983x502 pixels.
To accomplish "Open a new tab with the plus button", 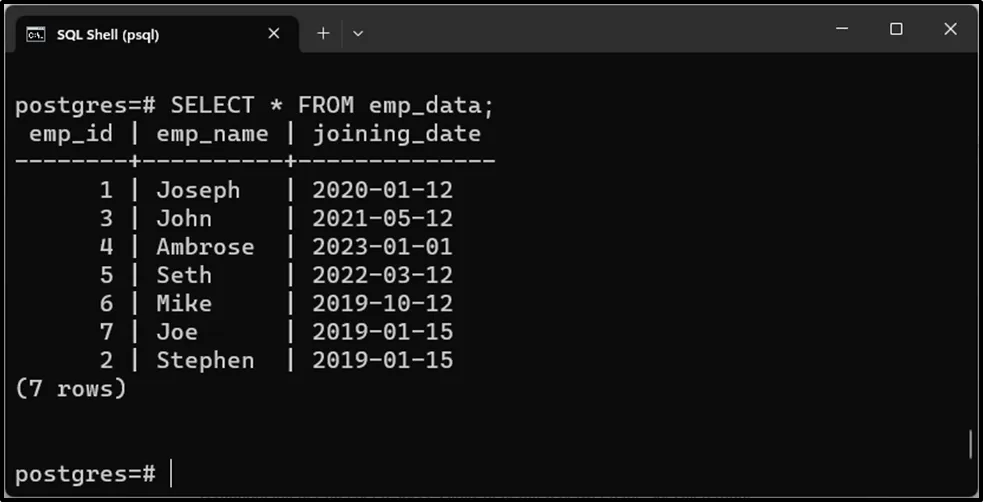I will 323,33.
